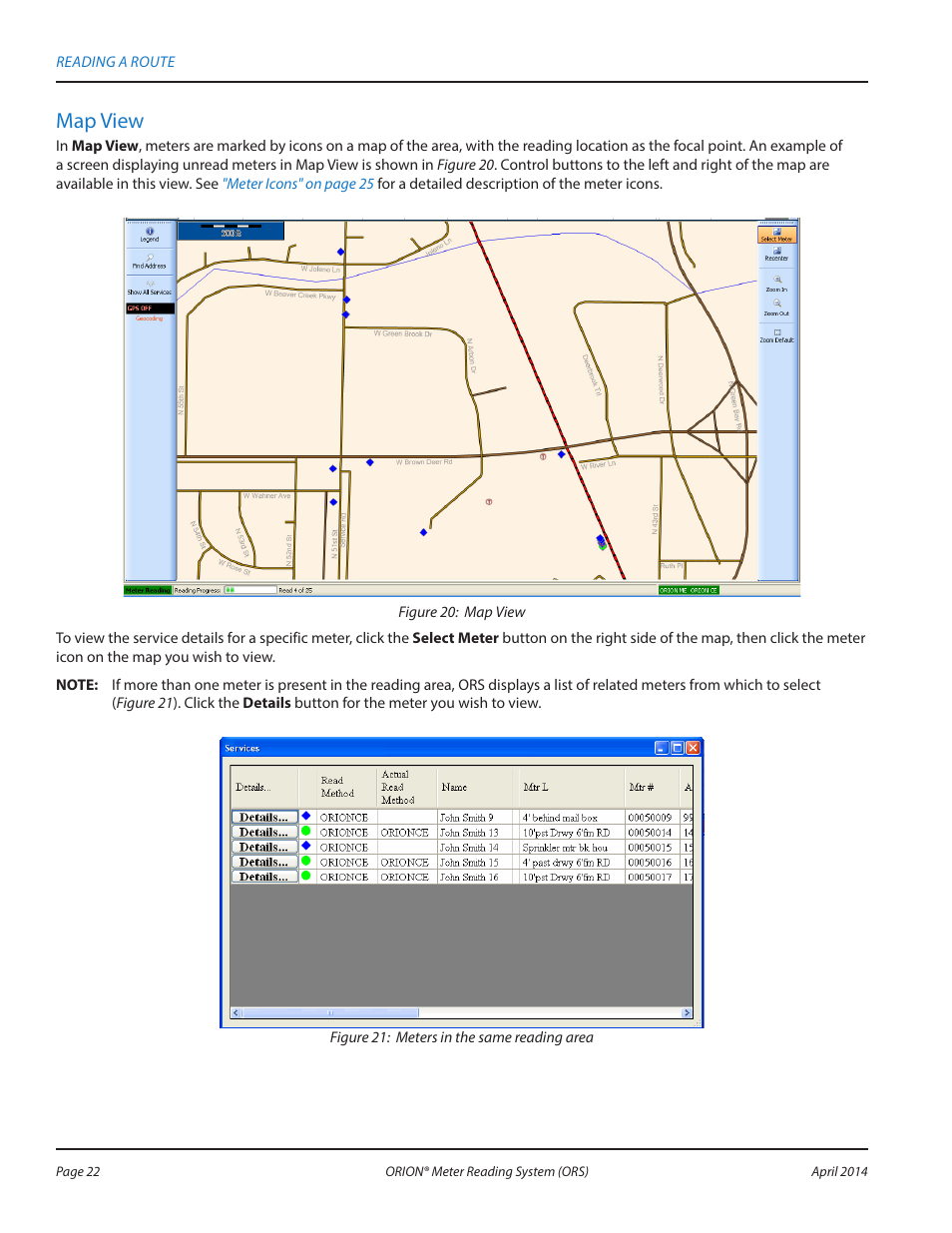
Task: Follow the "Meter Icons" on page 25 link
Action: point(297,184)
